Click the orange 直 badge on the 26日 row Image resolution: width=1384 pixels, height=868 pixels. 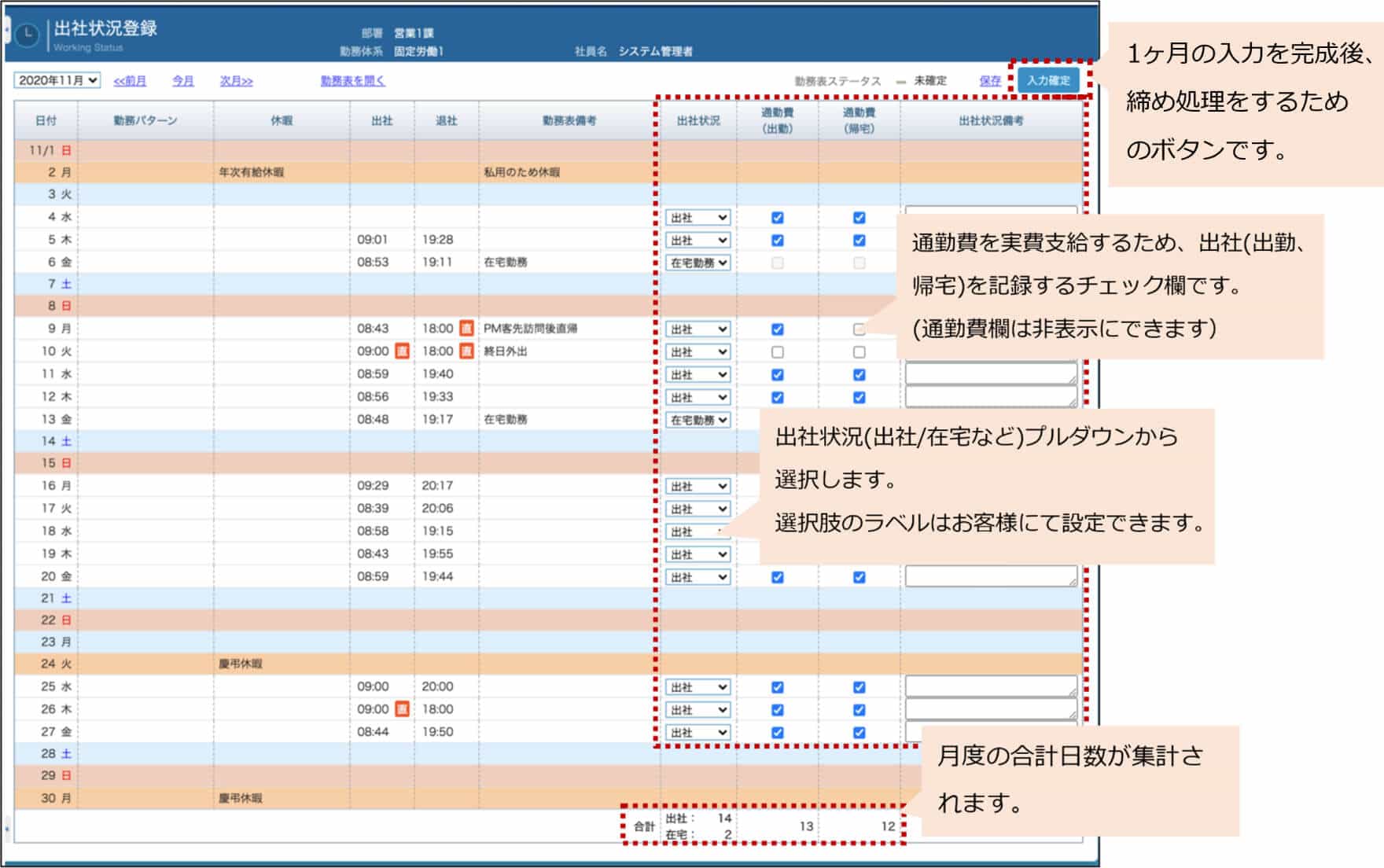(x=402, y=709)
